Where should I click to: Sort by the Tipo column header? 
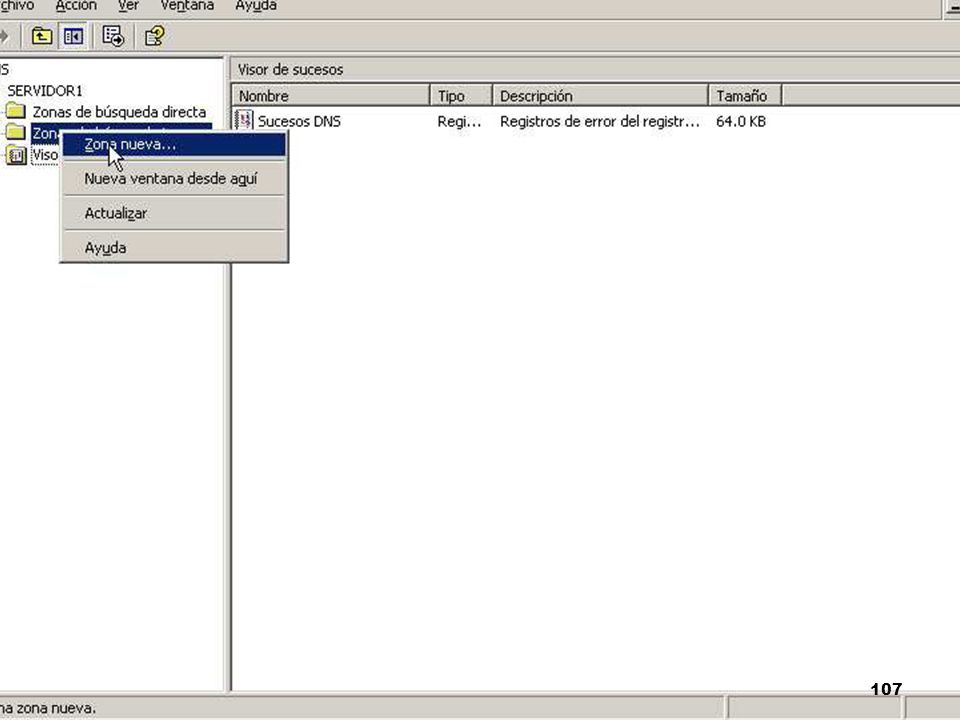pyautogui.click(x=461, y=96)
